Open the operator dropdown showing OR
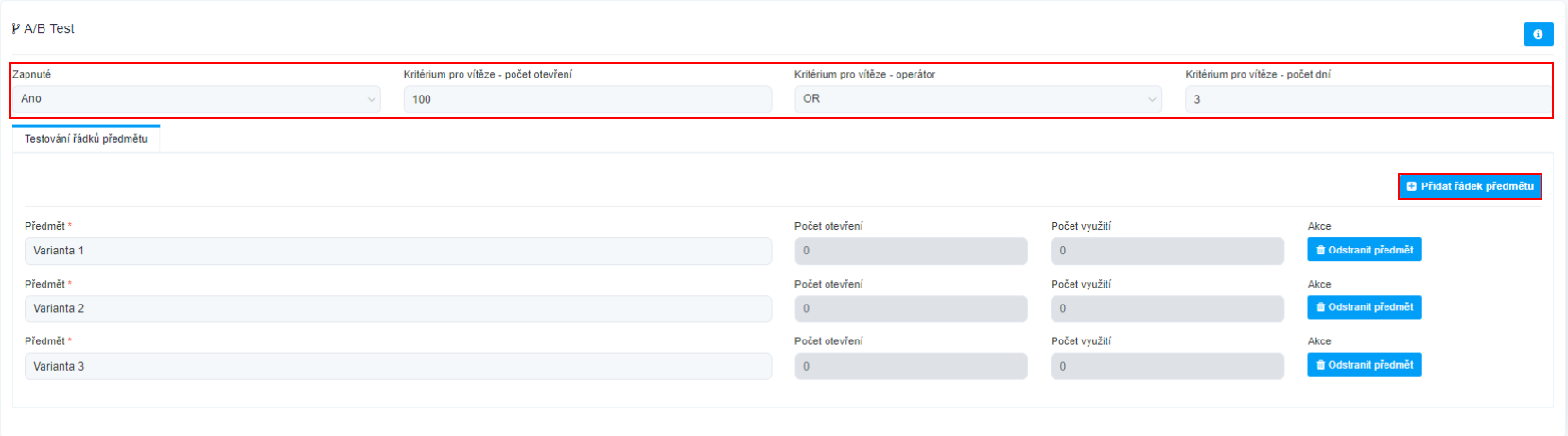This screenshot has width=1568, height=436. coord(979,99)
